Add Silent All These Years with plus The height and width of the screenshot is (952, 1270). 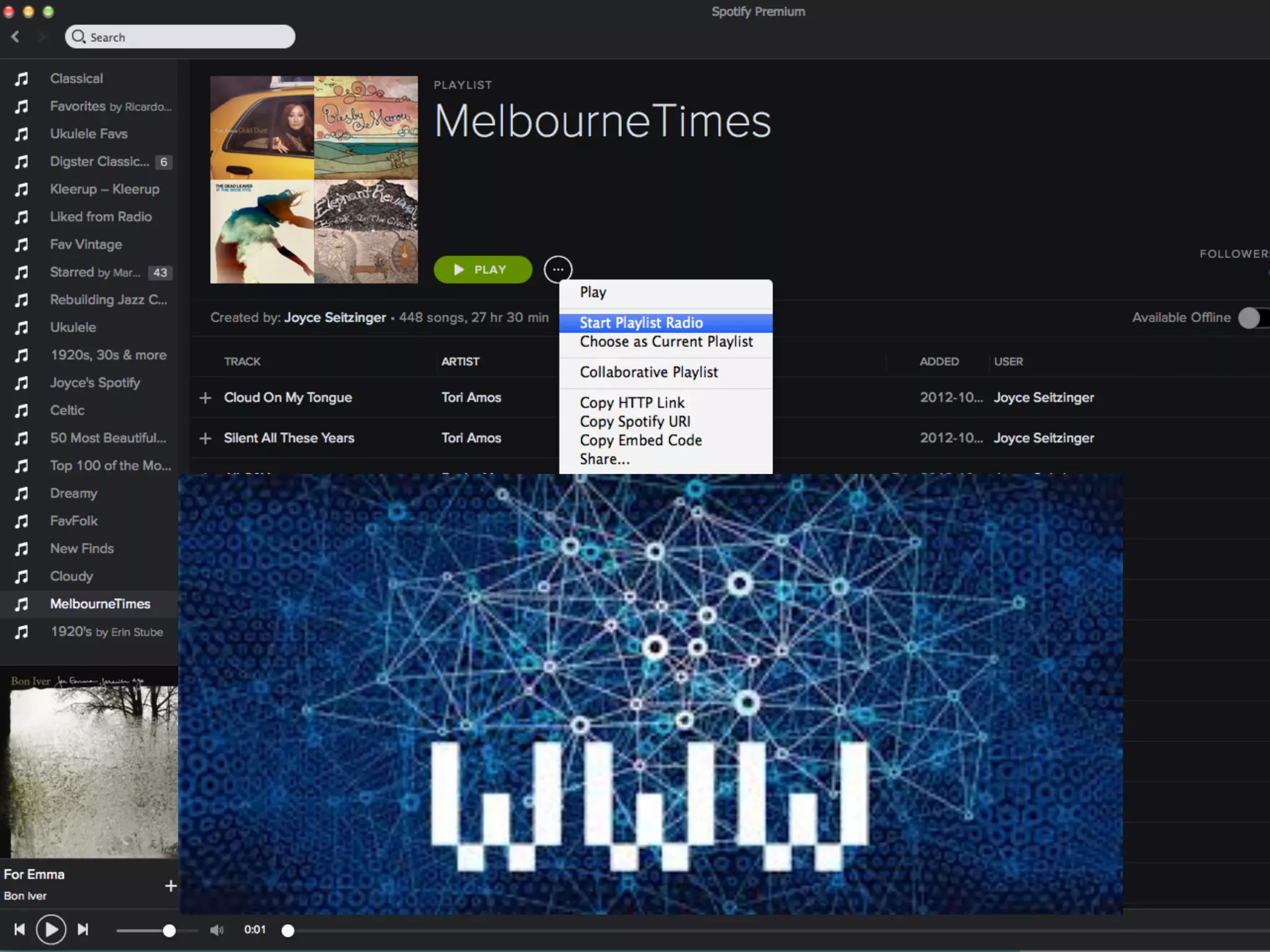(x=205, y=438)
